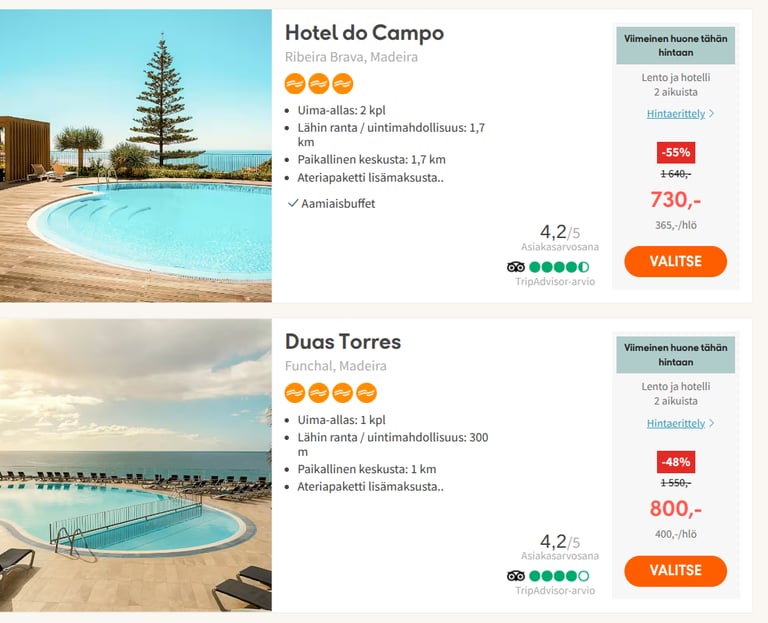Image resolution: width=768 pixels, height=623 pixels.
Task: Click TripAdvisor owl icon for Duas Torres
Action: (x=516, y=576)
